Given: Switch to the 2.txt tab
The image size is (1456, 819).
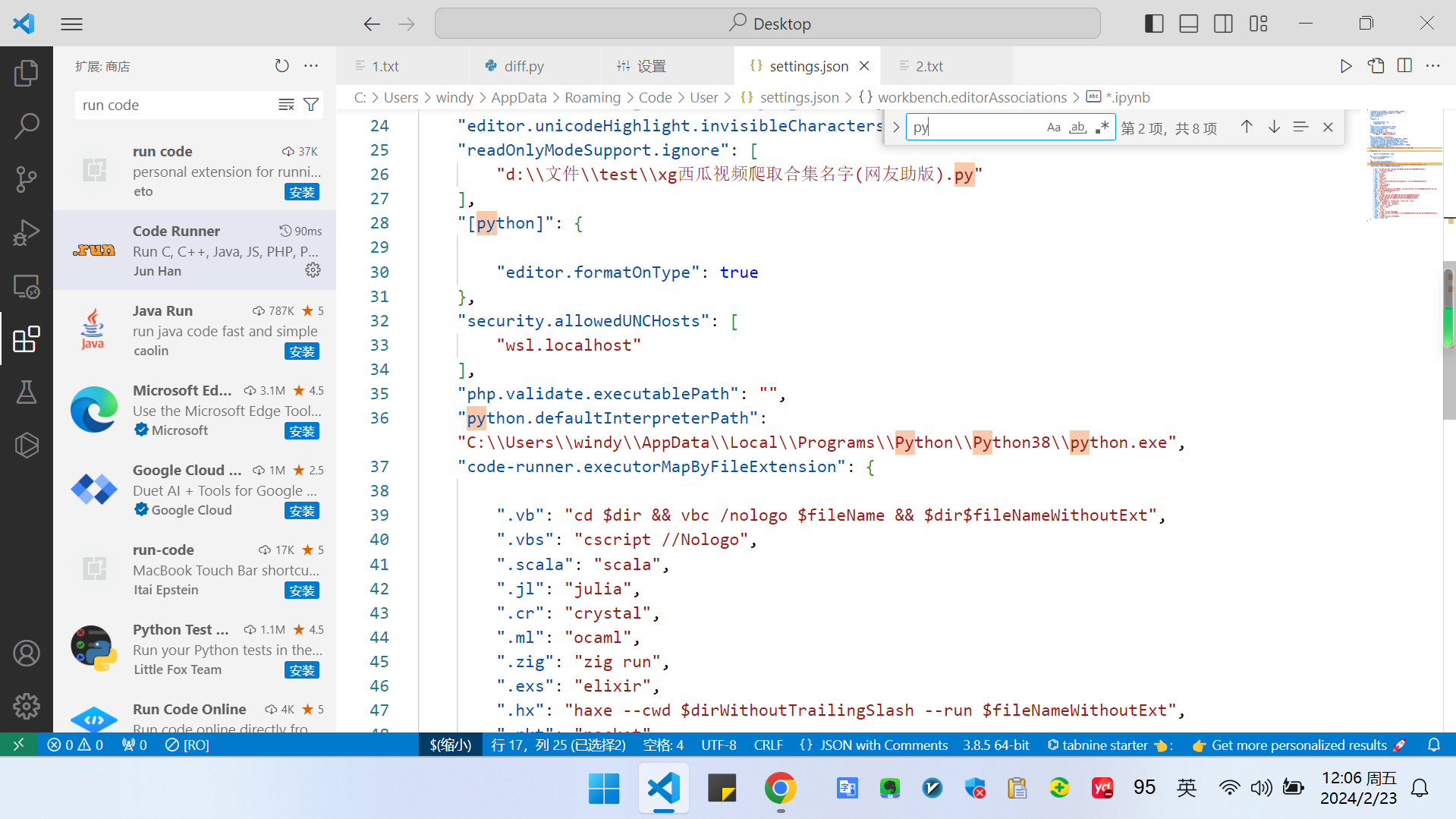Looking at the screenshot, I should click(929, 66).
